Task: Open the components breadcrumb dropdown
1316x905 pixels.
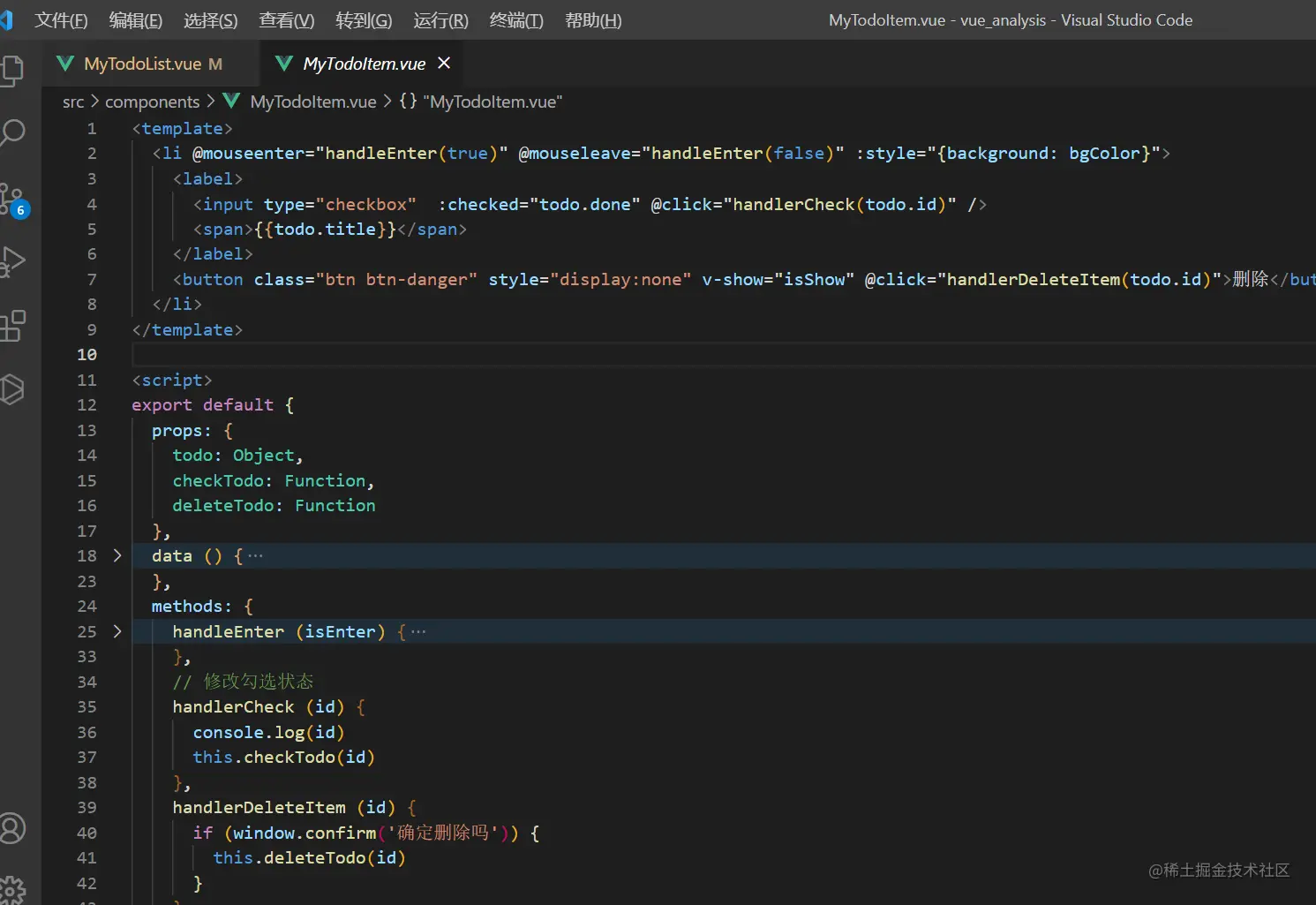Action: pyautogui.click(x=153, y=102)
